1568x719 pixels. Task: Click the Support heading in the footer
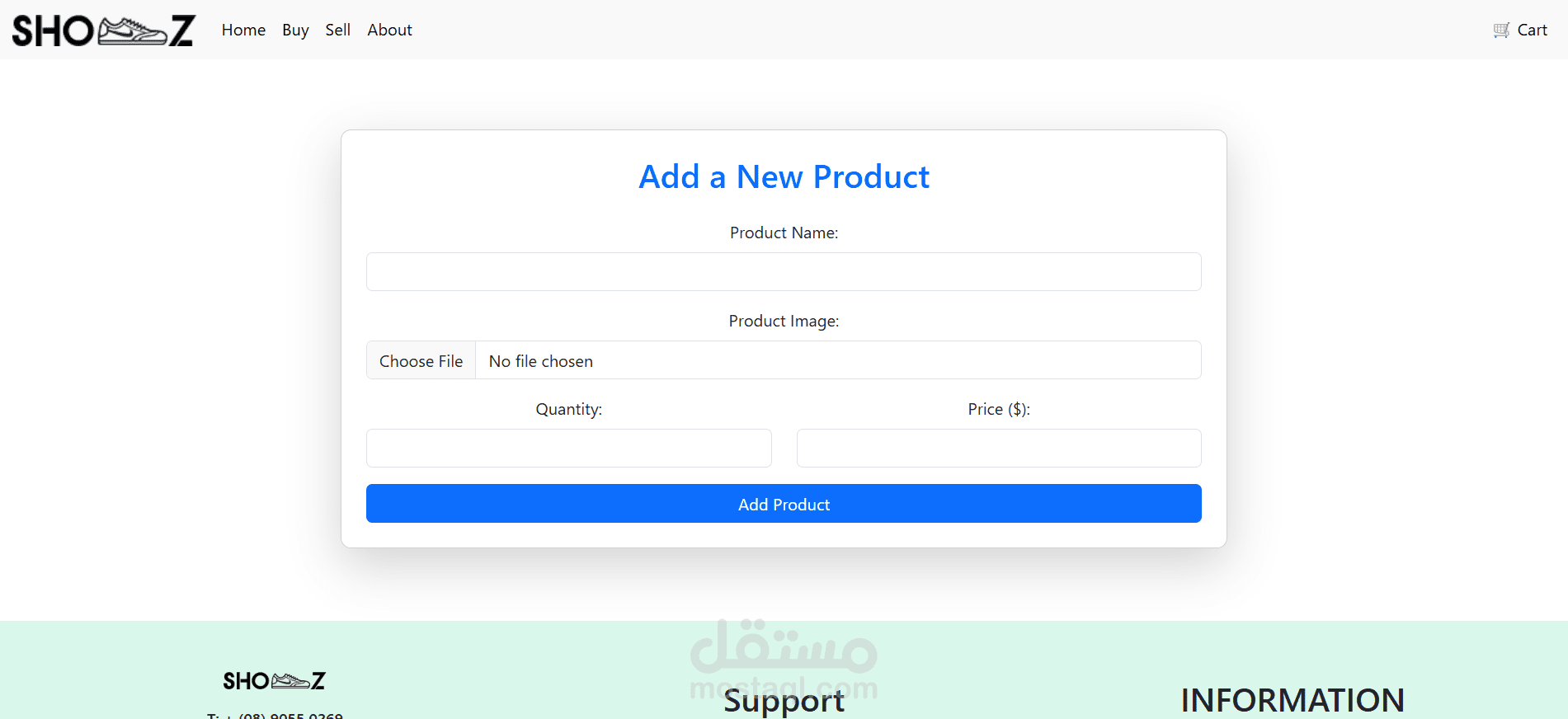784,701
